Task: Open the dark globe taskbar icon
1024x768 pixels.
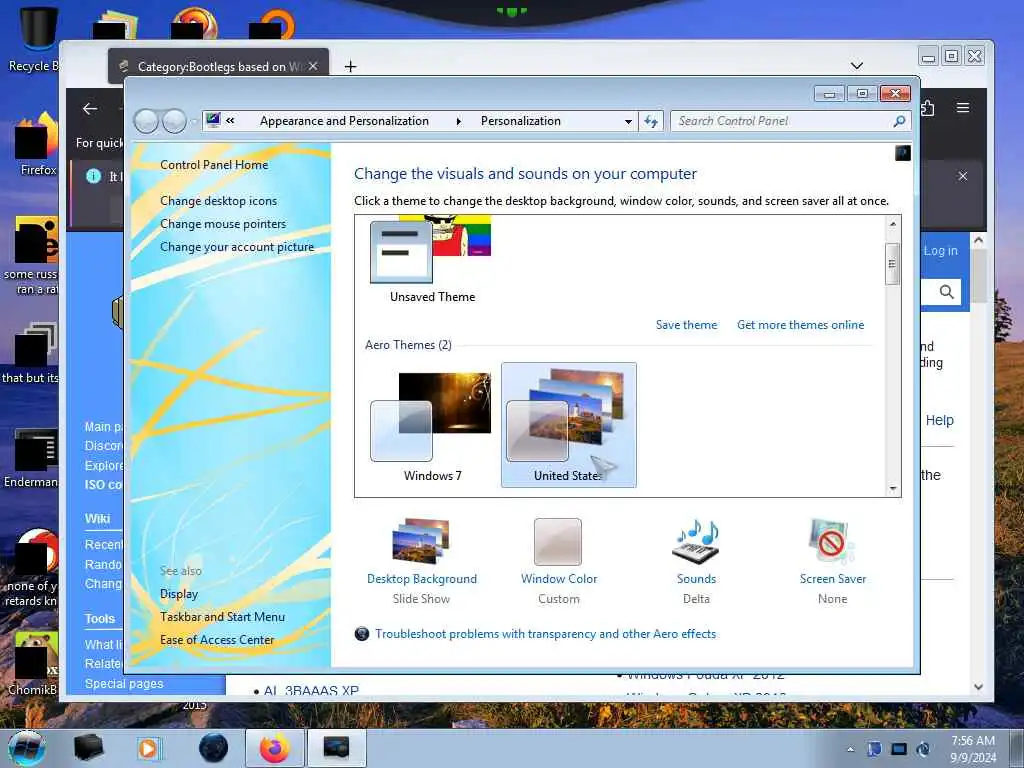Action: pos(214,748)
